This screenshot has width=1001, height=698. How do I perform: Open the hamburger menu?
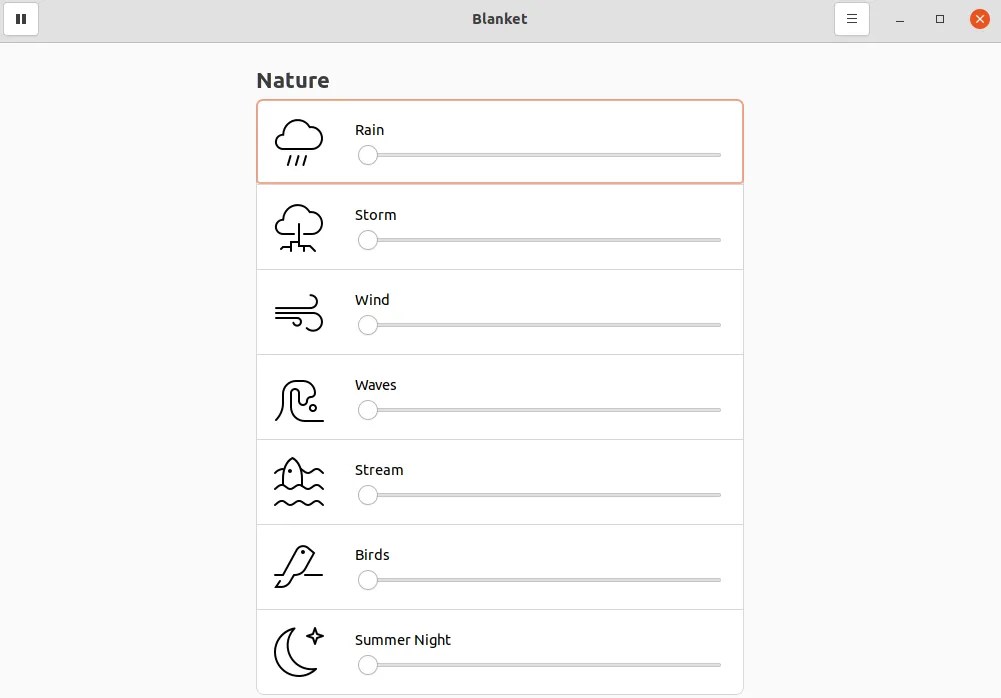pyautogui.click(x=851, y=18)
